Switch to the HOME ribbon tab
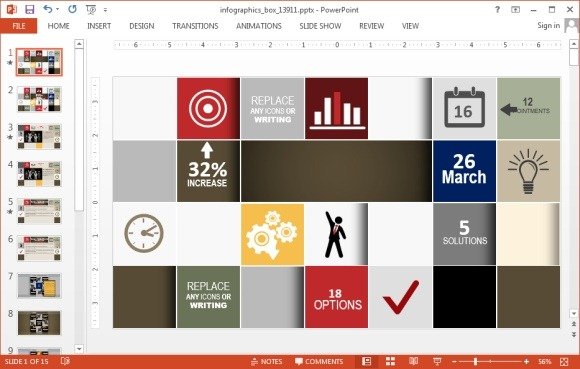The image size is (580, 369). tap(58, 26)
